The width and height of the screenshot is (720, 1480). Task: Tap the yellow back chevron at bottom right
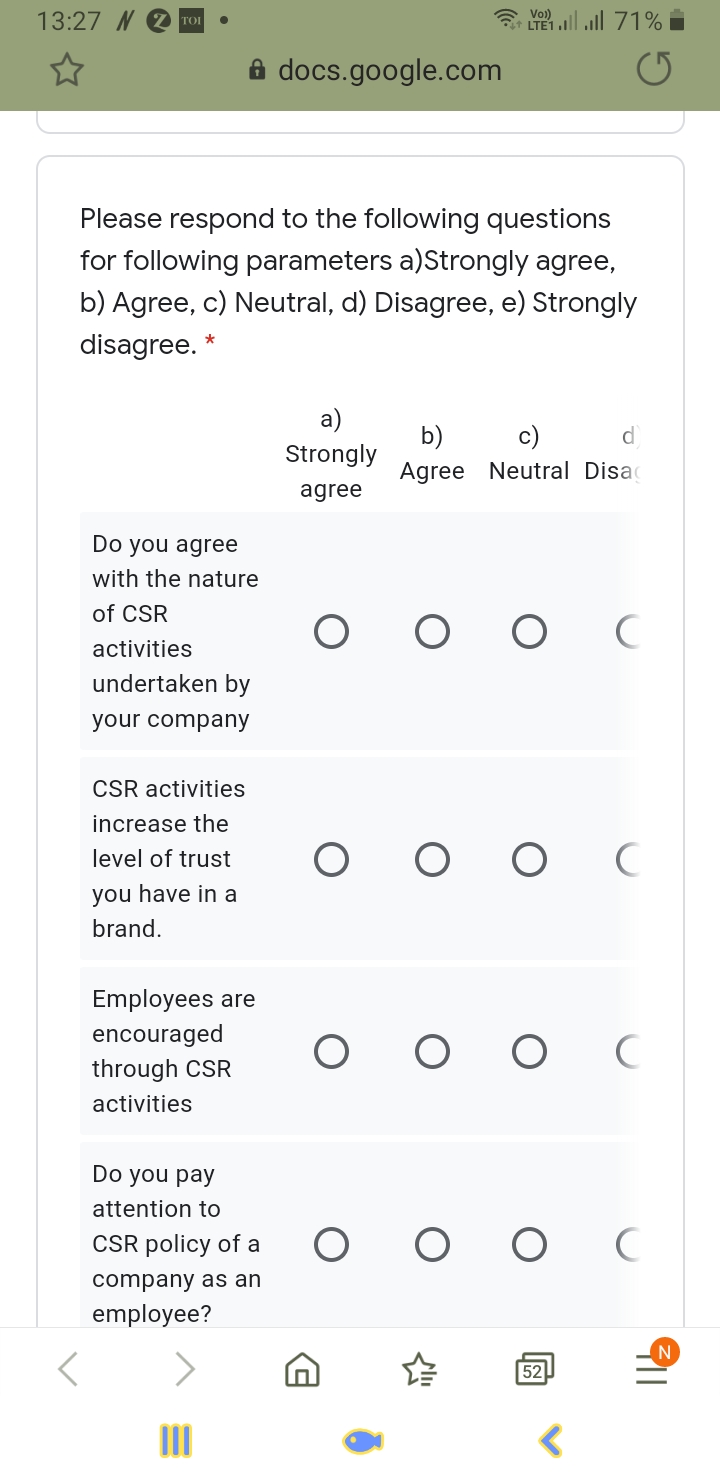pyautogui.click(x=548, y=1440)
